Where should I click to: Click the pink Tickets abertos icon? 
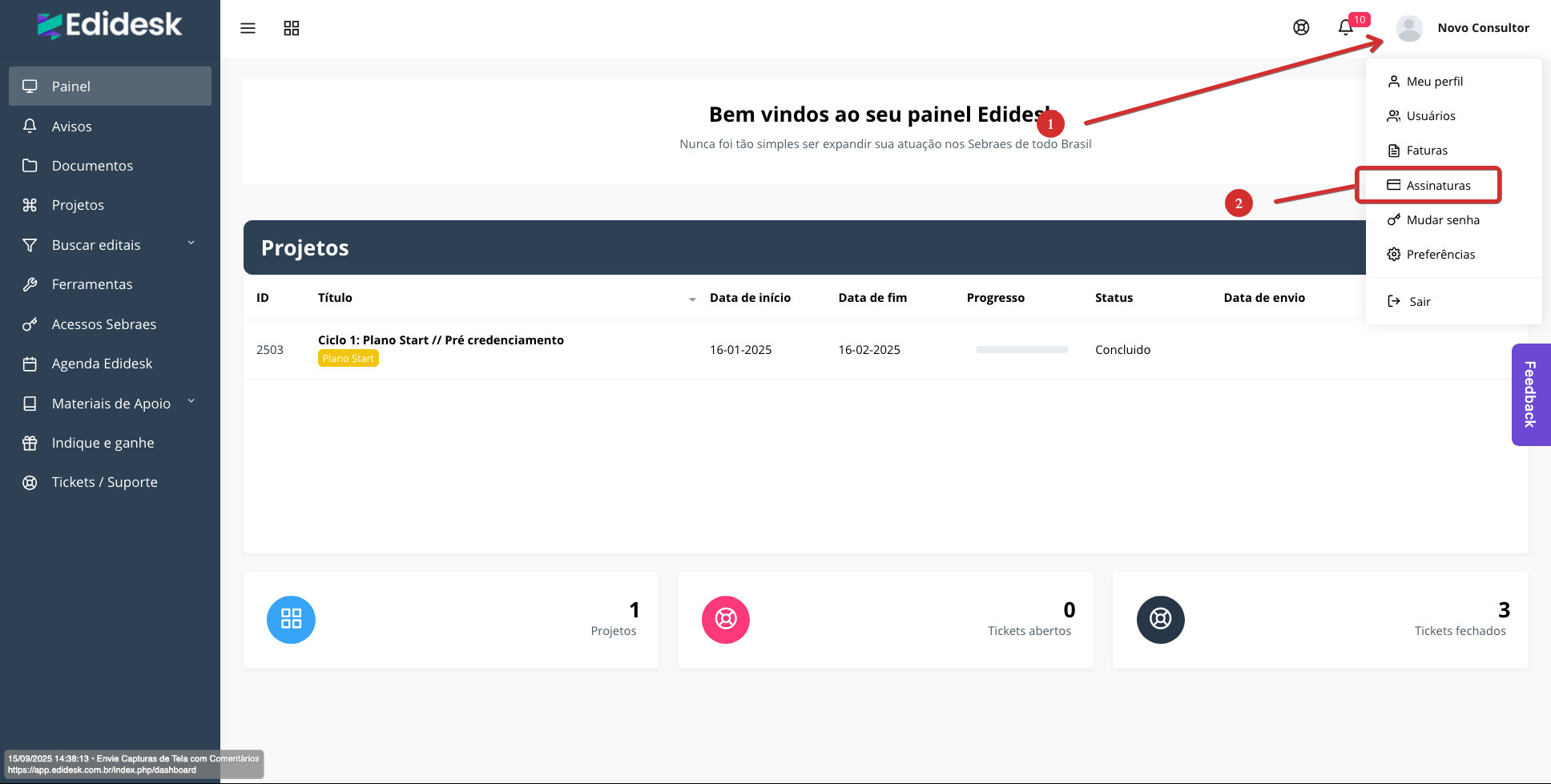click(726, 620)
